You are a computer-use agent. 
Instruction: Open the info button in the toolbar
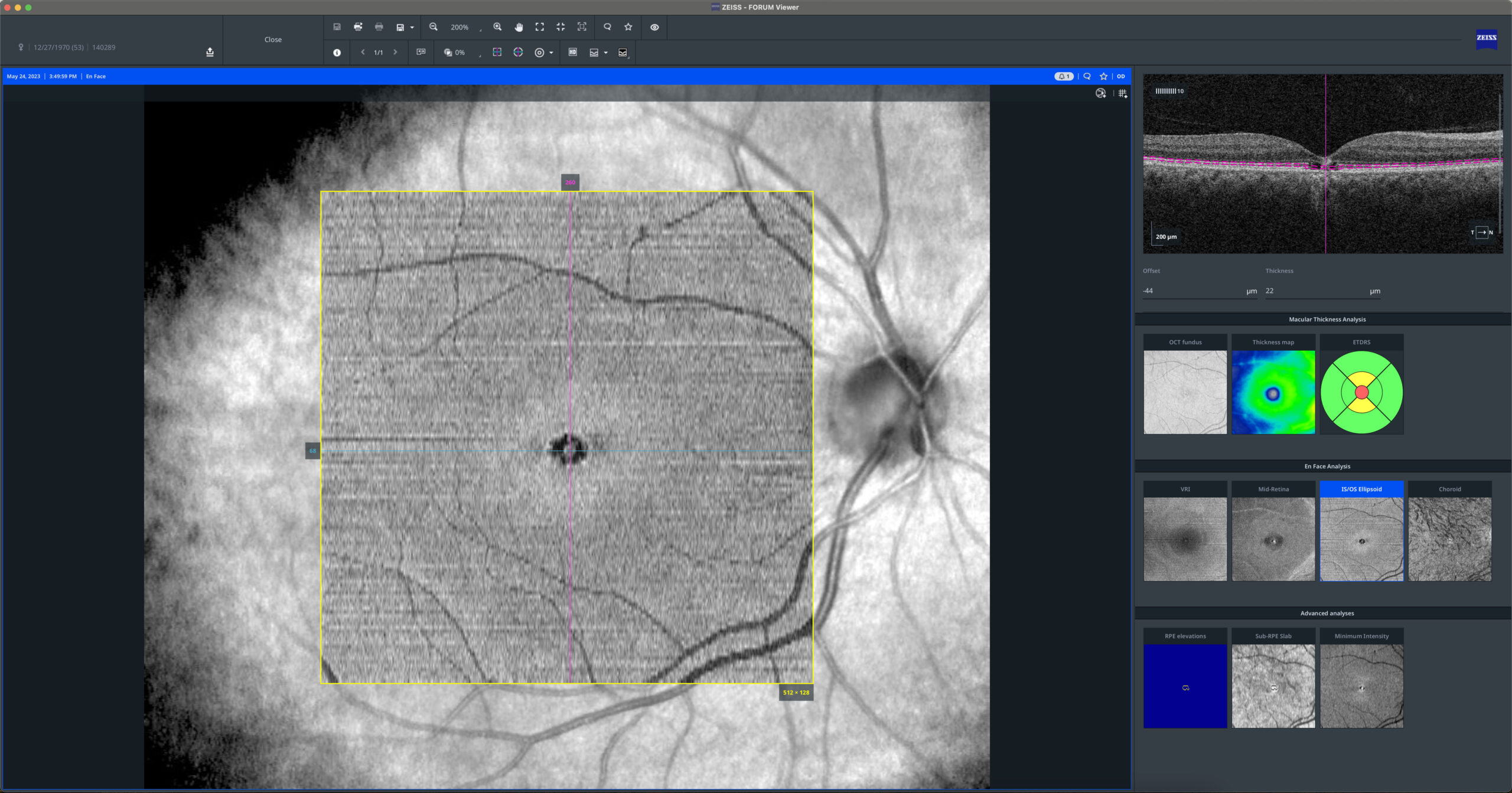[x=337, y=53]
